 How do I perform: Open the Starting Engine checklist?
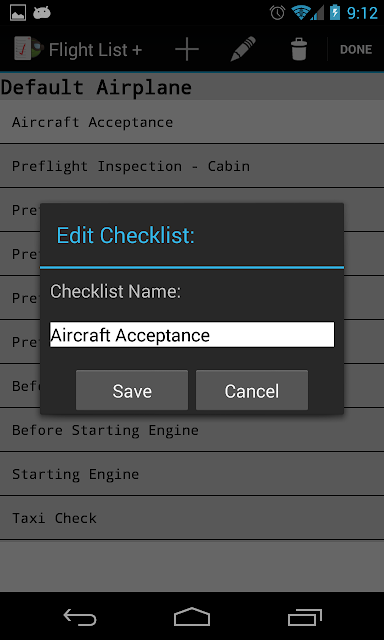(192, 474)
